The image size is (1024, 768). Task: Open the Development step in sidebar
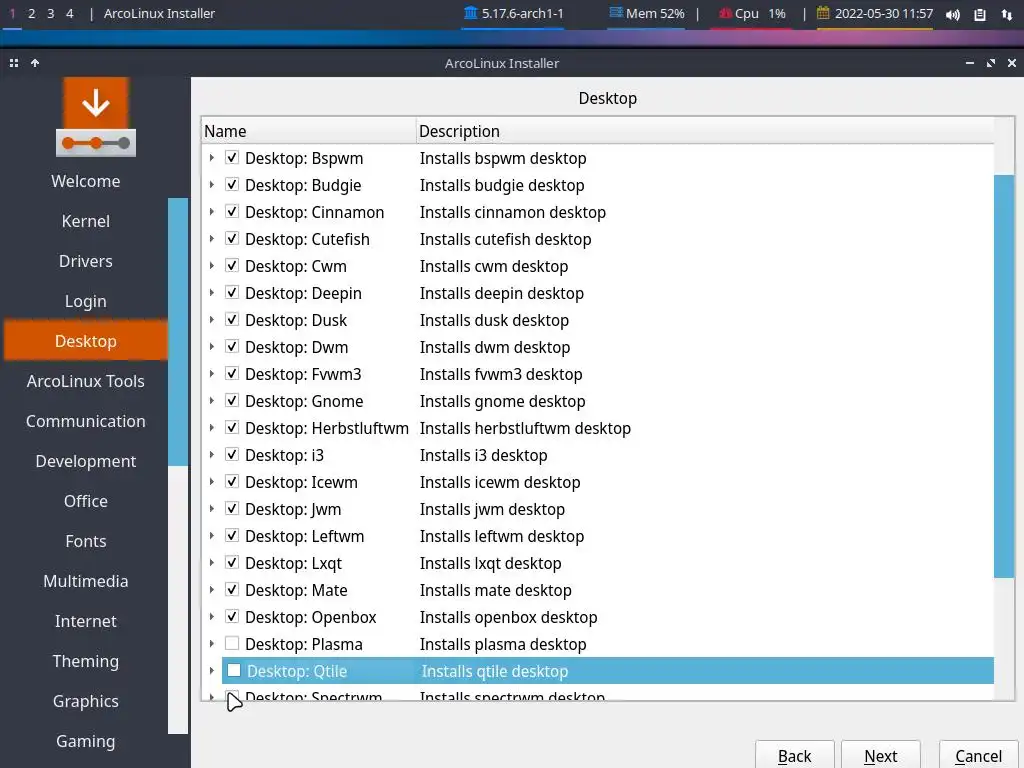tap(86, 461)
